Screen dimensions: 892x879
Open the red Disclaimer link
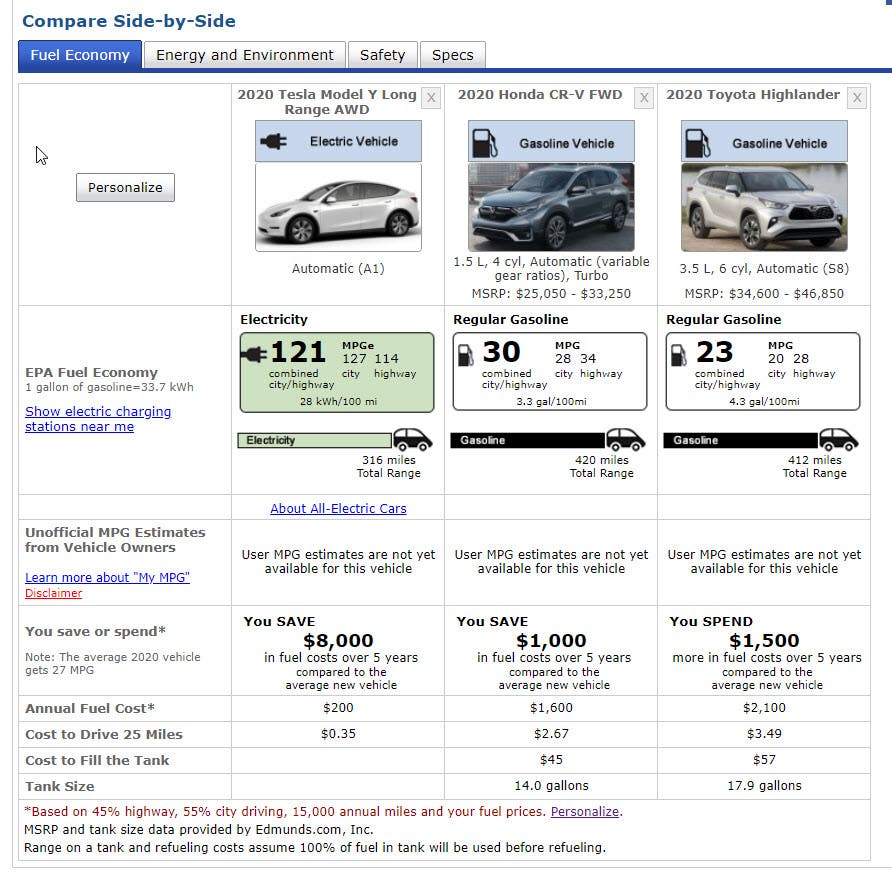click(53, 593)
